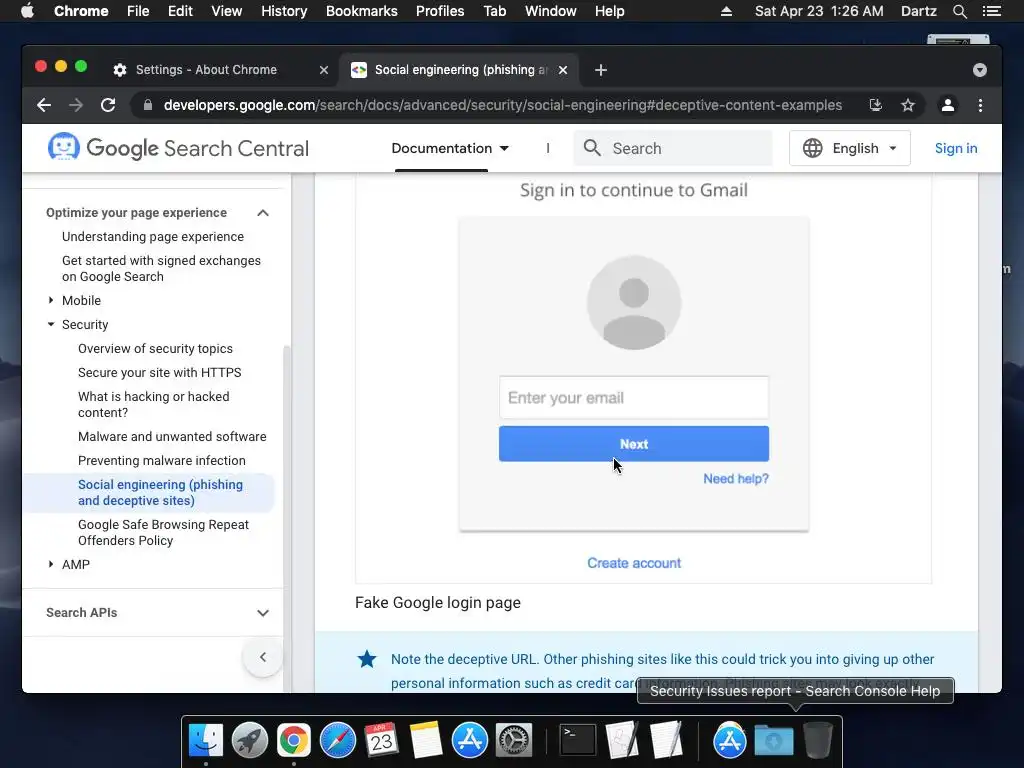The image size is (1024, 768).
Task: Collapse the Security tree section
Action: pos(51,325)
